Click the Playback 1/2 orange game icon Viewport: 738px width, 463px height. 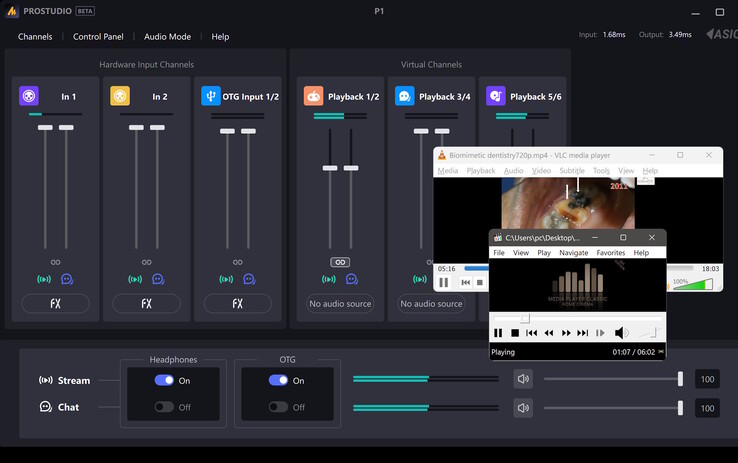[313, 96]
